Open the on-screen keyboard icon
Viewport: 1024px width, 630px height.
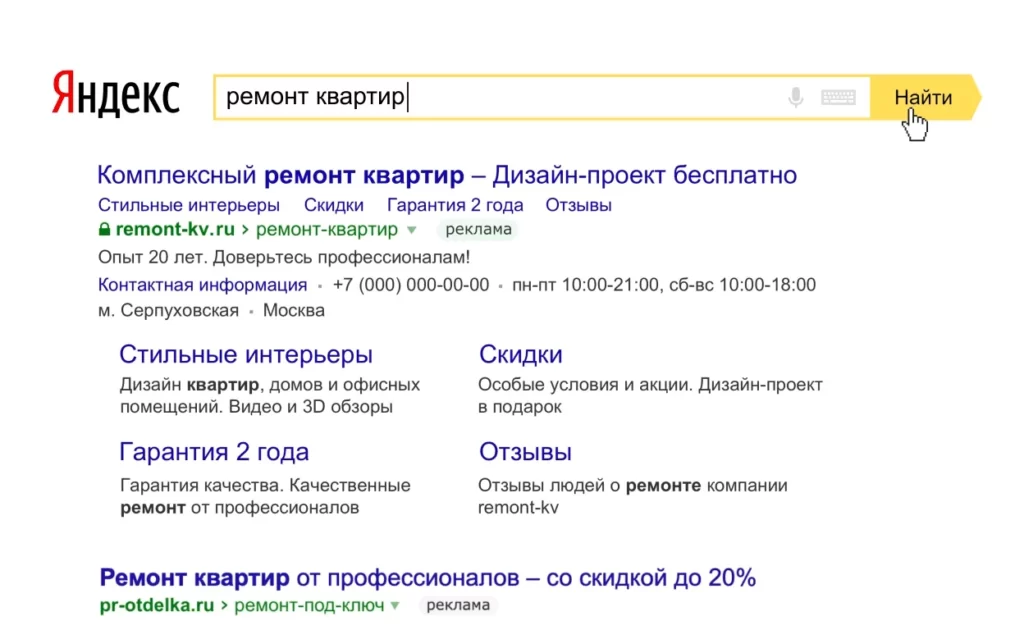(839, 98)
